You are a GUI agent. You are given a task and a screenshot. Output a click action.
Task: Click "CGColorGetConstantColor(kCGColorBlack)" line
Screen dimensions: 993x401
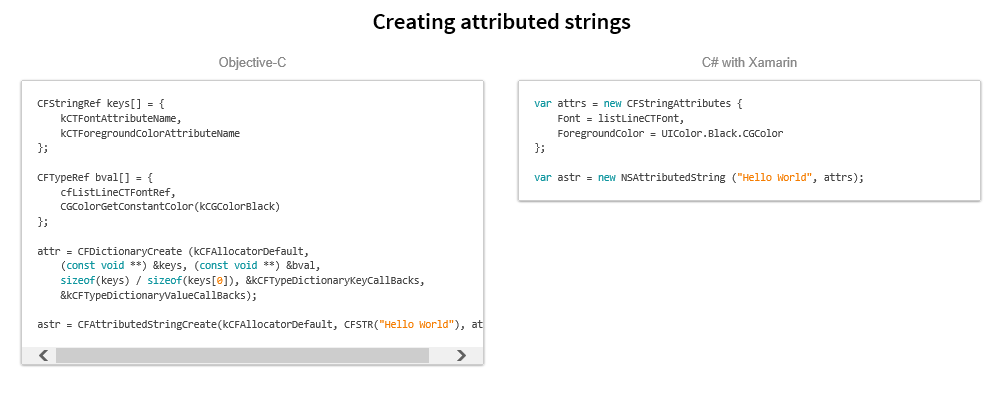click(170, 207)
